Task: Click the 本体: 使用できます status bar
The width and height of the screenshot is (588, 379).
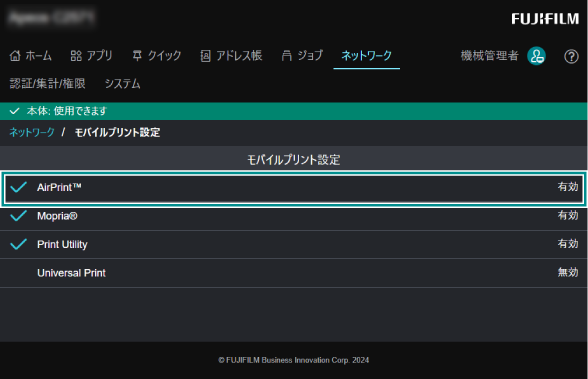Action: [293, 111]
